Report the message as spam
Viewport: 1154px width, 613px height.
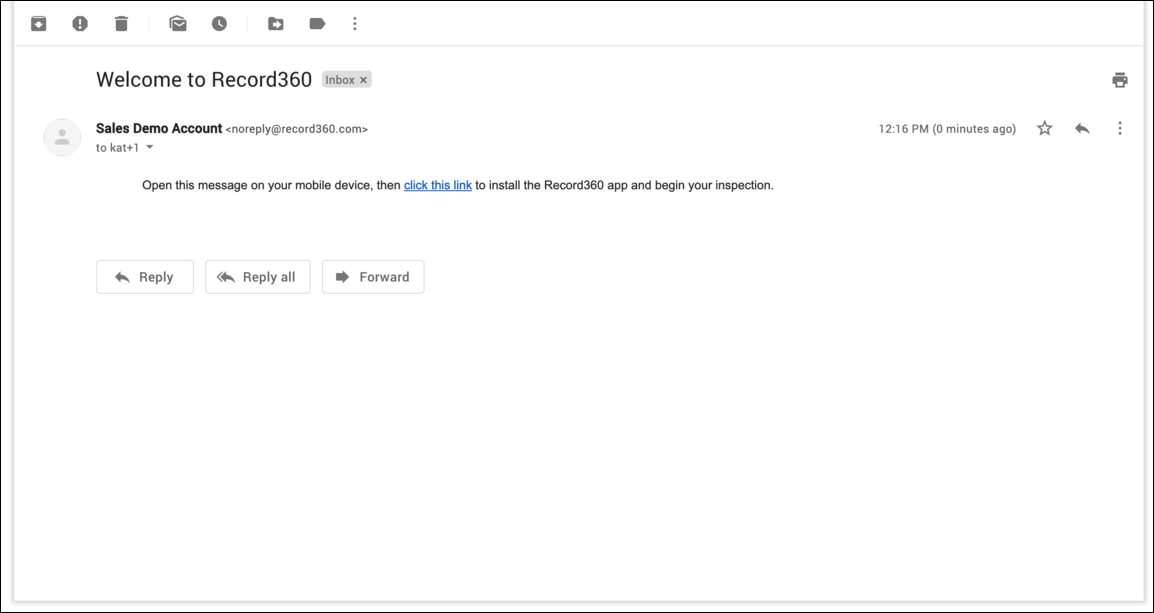pyautogui.click(x=80, y=24)
